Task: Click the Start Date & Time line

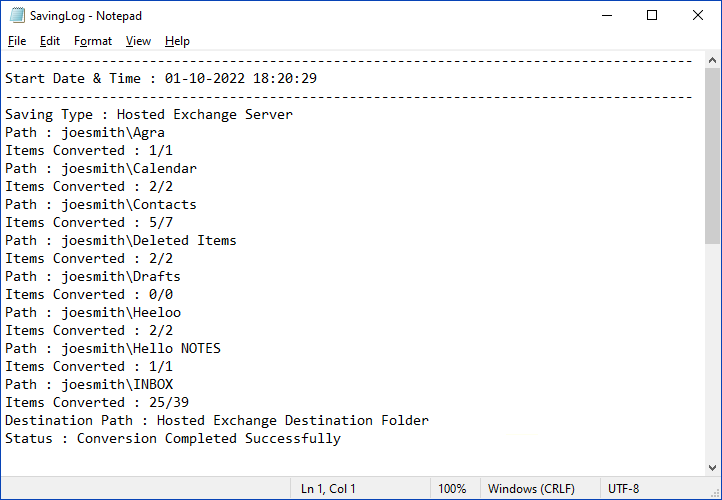Action: click(x=161, y=78)
